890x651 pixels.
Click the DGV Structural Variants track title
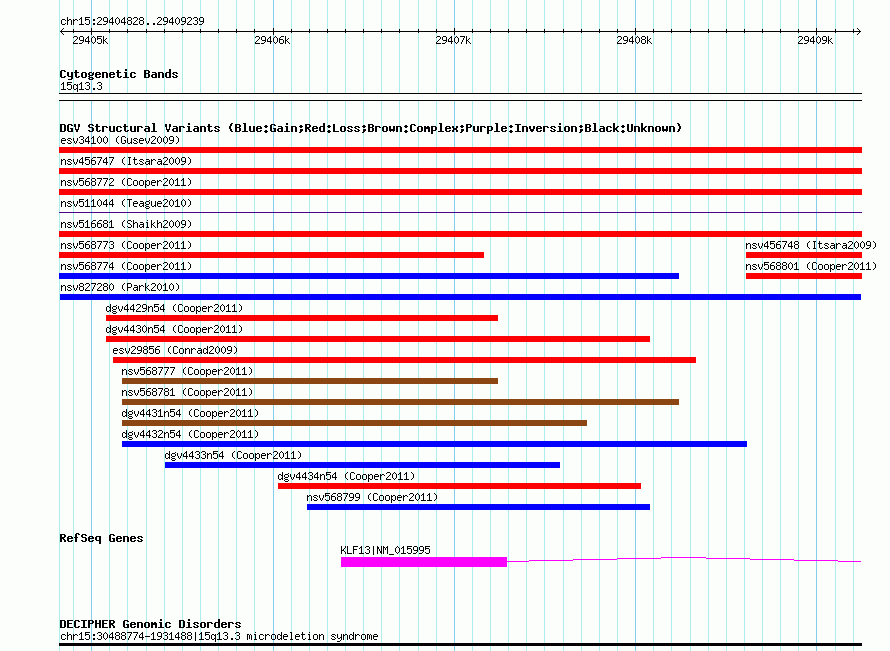point(371,128)
